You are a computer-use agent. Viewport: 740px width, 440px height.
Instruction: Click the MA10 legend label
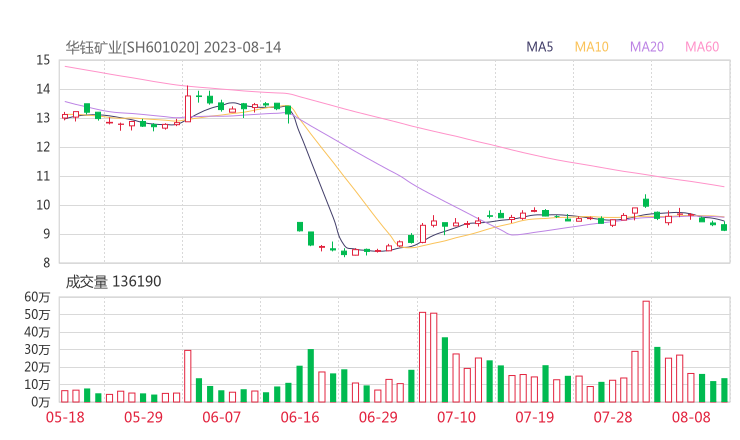(x=591, y=47)
